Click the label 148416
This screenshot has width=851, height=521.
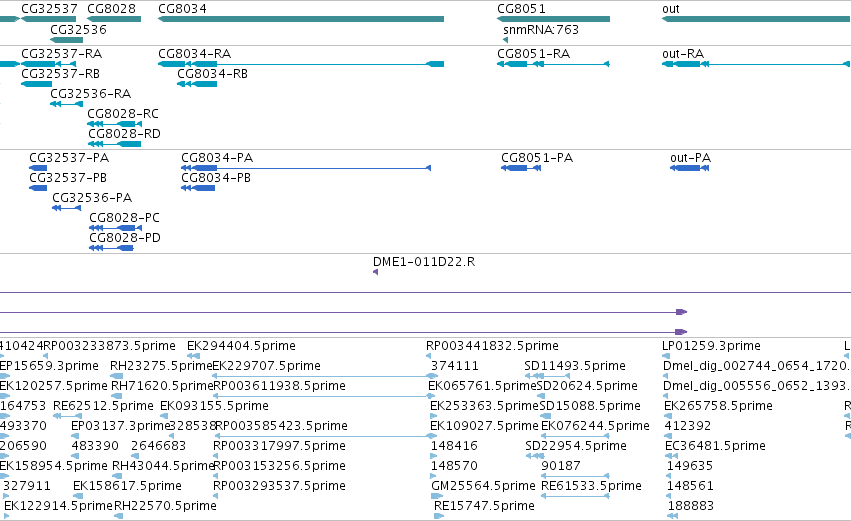tap(454, 446)
